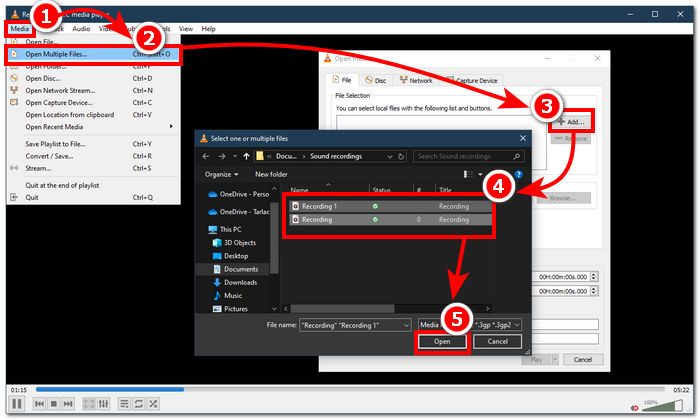Adjust VLC volume slider

[x=662, y=405]
